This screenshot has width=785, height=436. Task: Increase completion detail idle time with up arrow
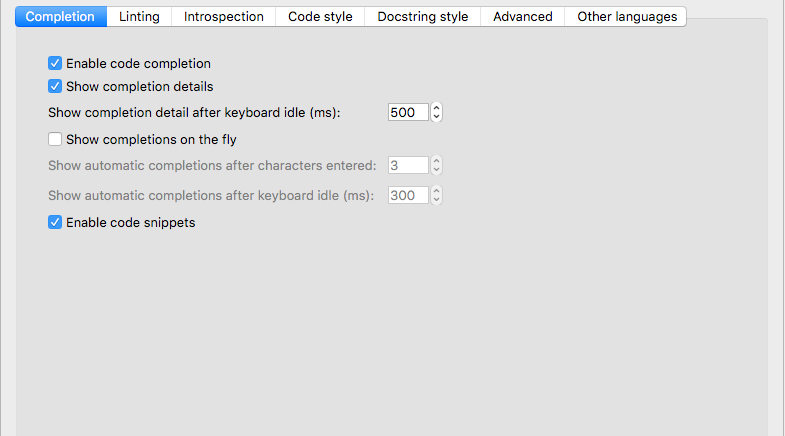436,108
